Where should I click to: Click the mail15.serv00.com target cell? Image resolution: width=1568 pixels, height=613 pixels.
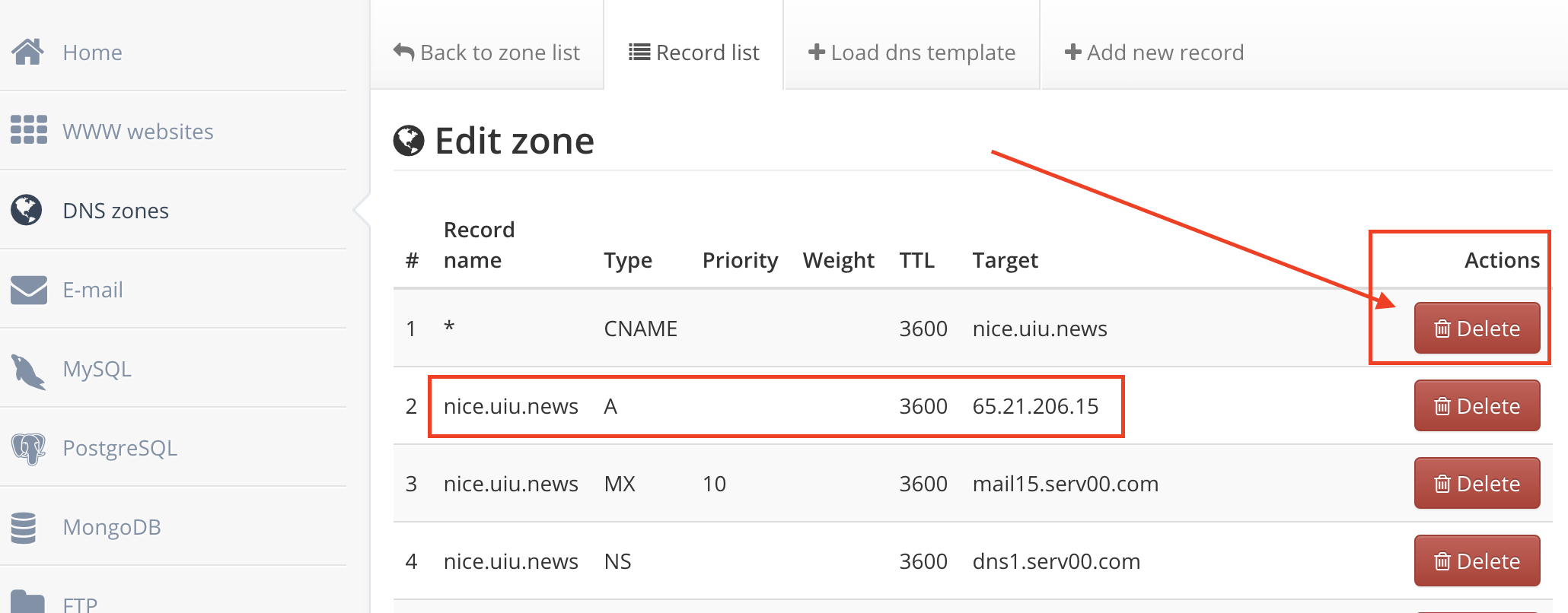tap(1065, 484)
